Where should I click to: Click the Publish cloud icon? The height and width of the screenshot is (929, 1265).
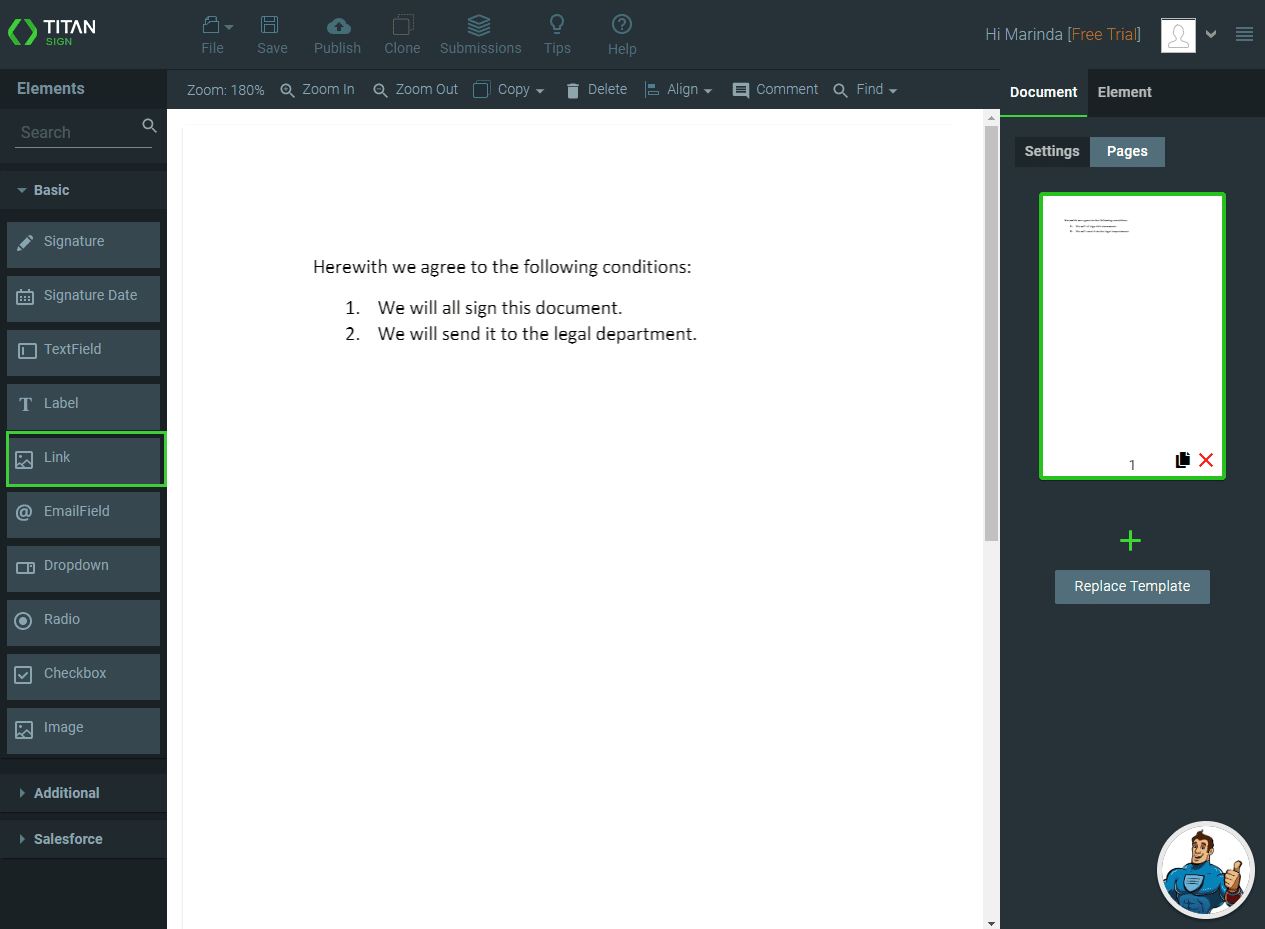[x=338, y=26]
